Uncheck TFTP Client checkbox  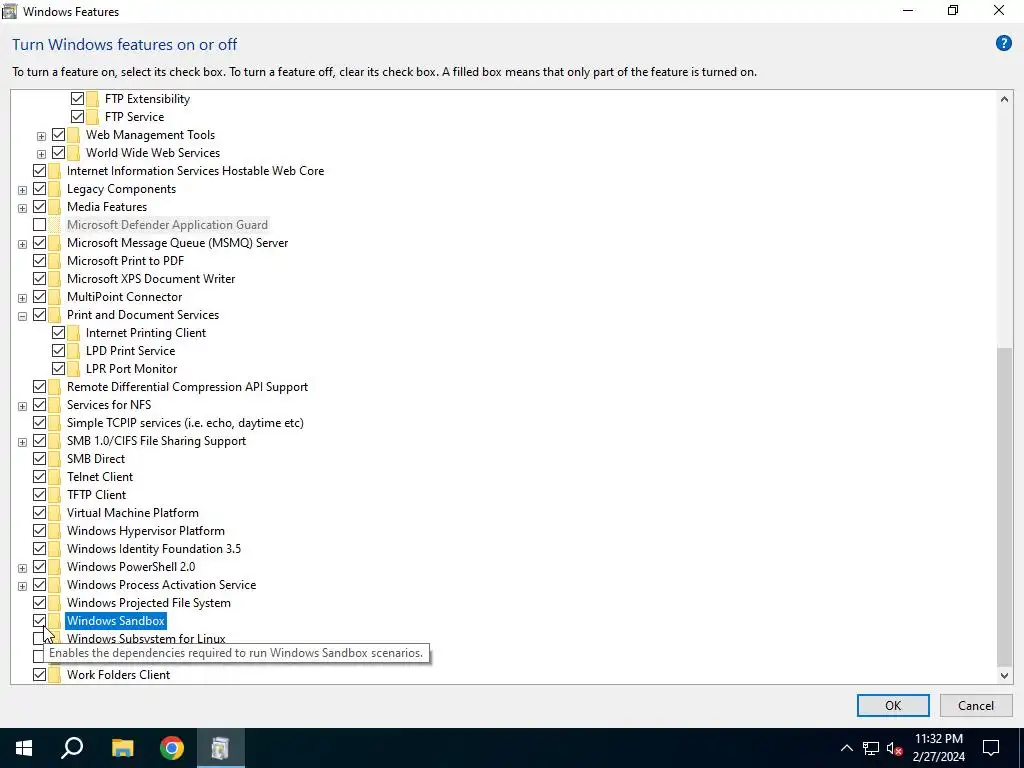pos(39,495)
